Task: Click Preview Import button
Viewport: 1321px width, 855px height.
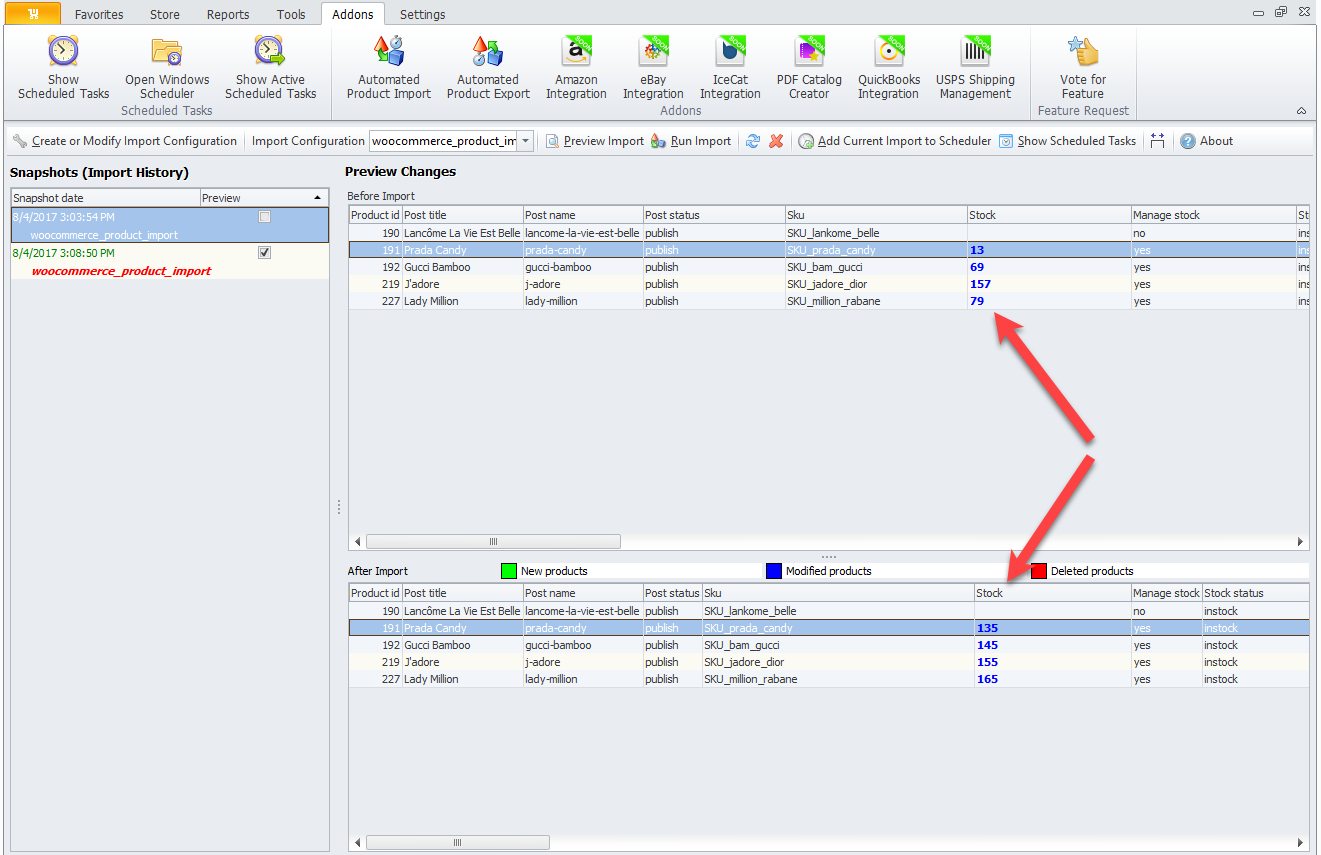Action: 595,141
